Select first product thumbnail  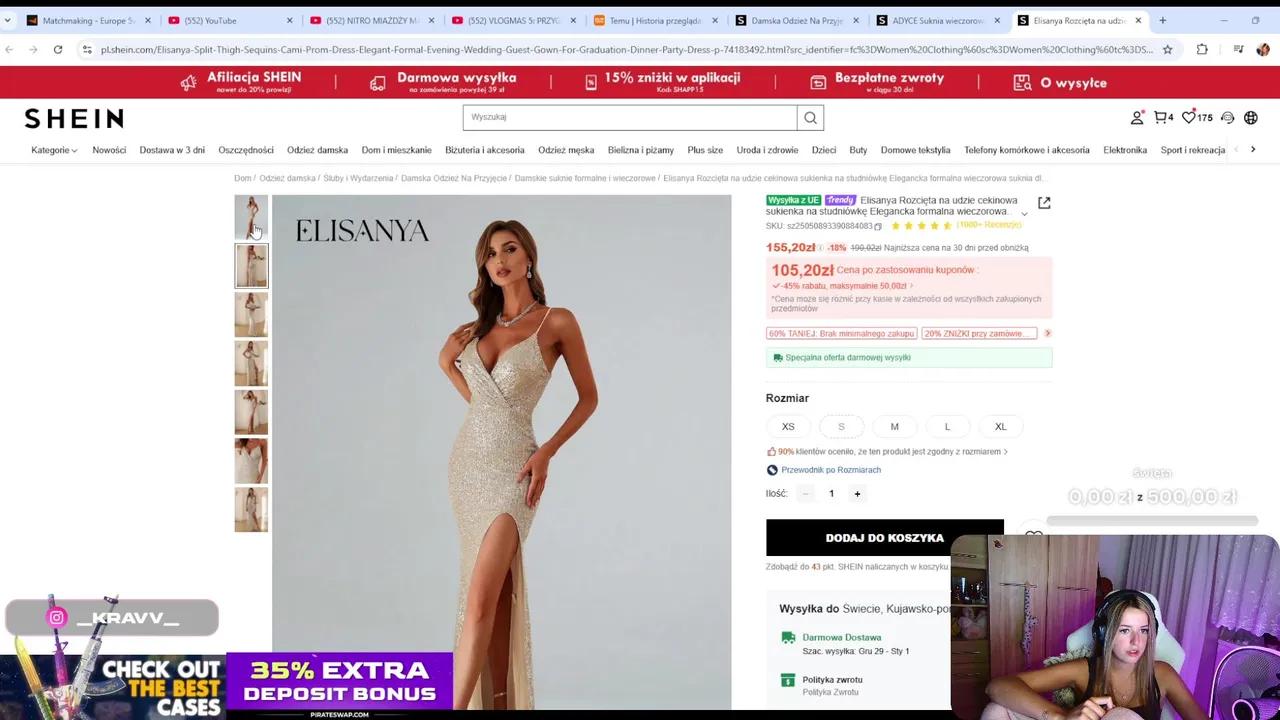click(251, 217)
